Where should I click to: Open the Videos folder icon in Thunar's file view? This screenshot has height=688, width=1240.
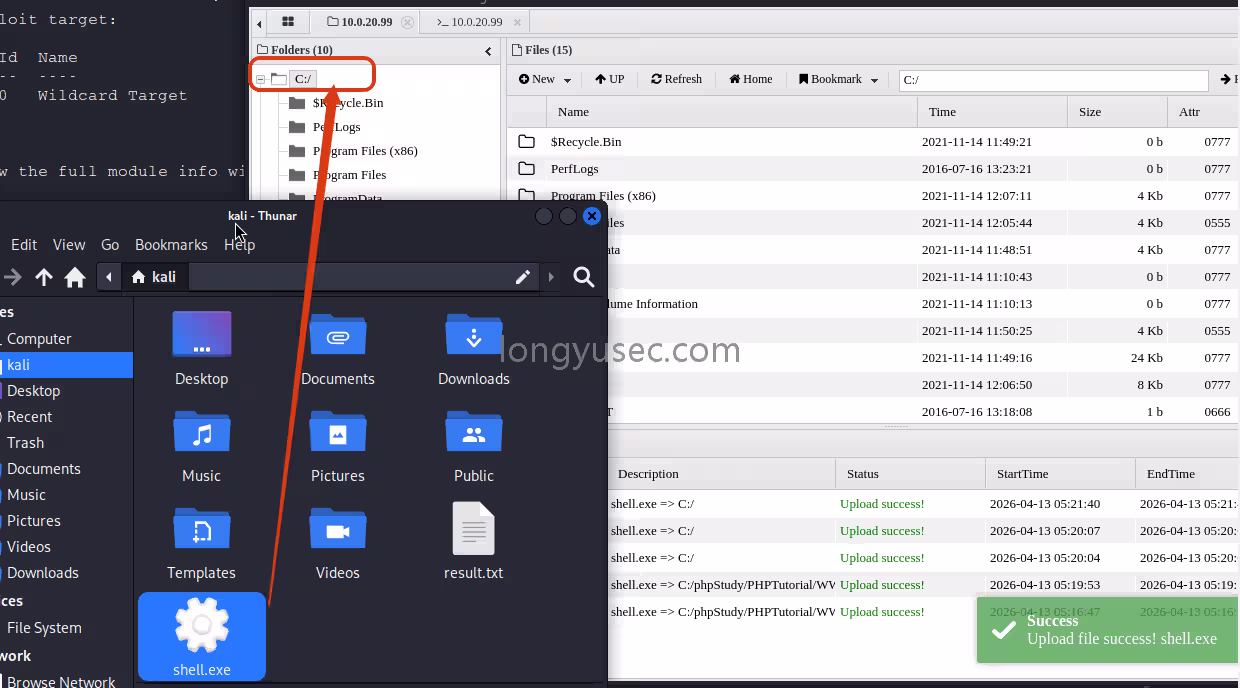coord(338,528)
